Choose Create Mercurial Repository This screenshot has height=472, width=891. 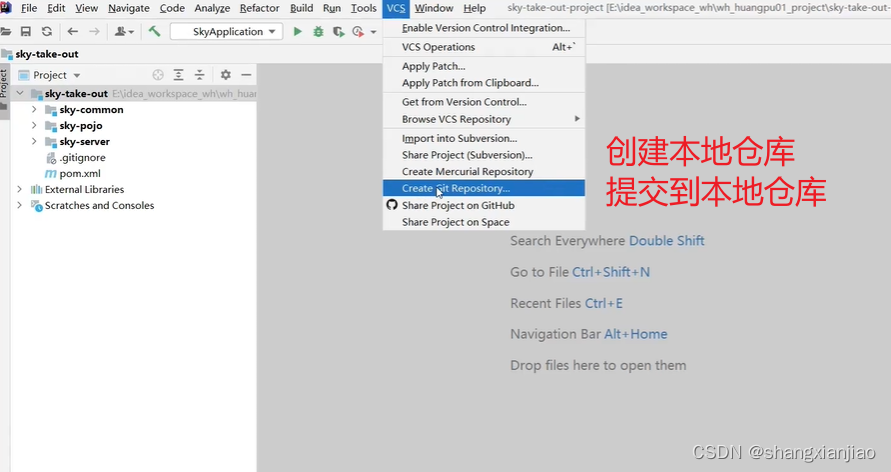(x=484, y=172)
